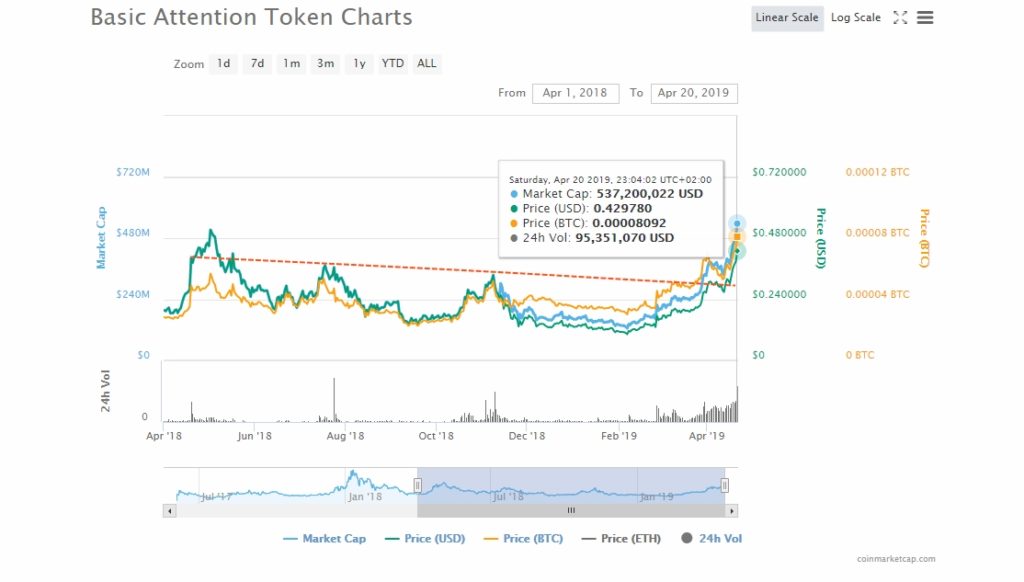Select the 7d zoom option
Screen dimensions: 1024x582
tap(257, 63)
